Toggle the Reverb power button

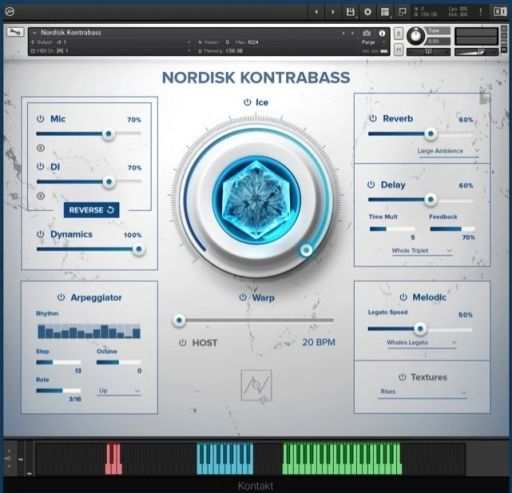373,118
